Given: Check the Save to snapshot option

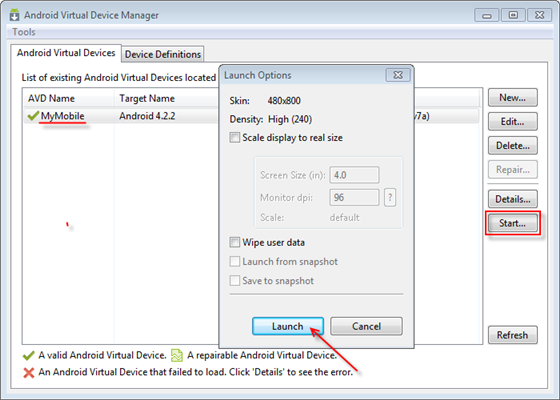Looking at the screenshot, I should 235,281.
